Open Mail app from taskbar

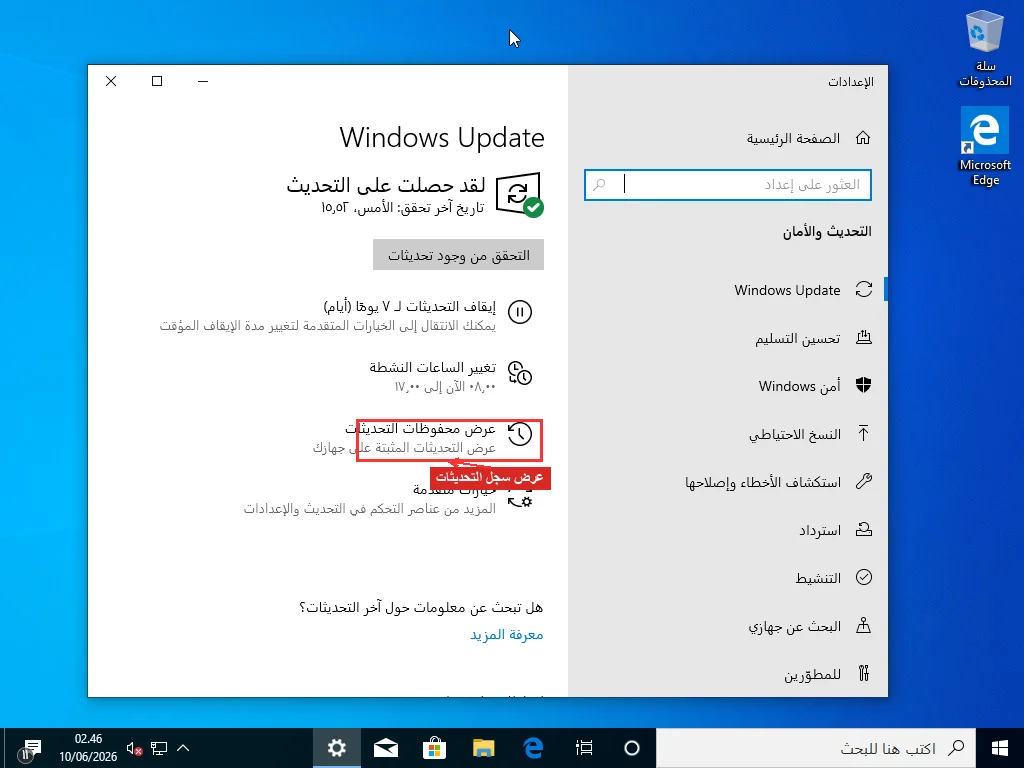tap(385, 748)
